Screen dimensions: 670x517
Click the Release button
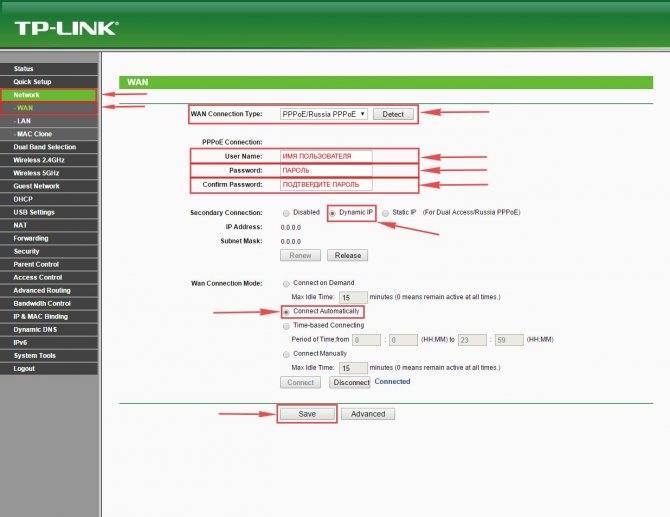(x=347, y=255)
